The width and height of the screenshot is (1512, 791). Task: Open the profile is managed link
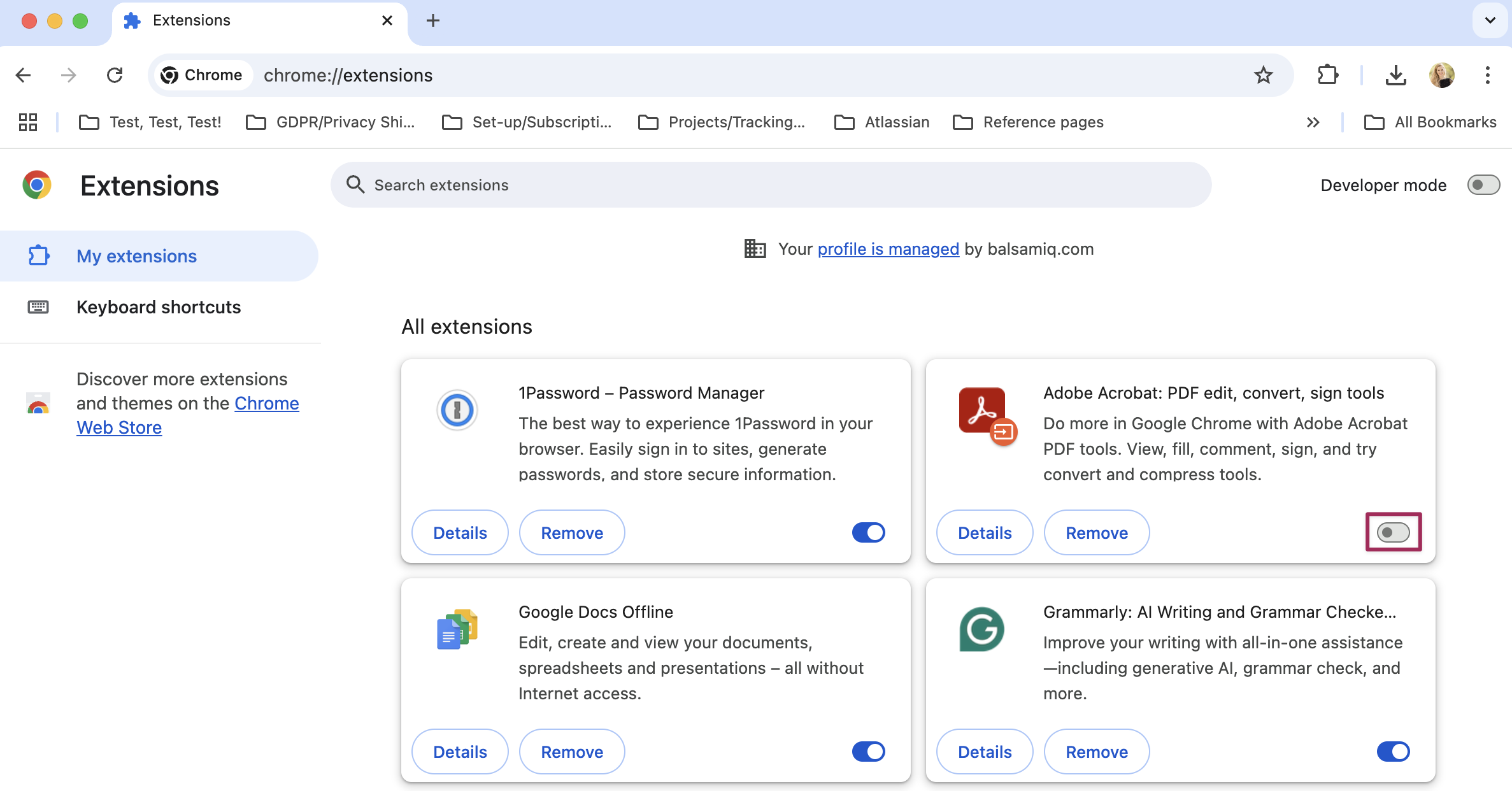point(888,249)
